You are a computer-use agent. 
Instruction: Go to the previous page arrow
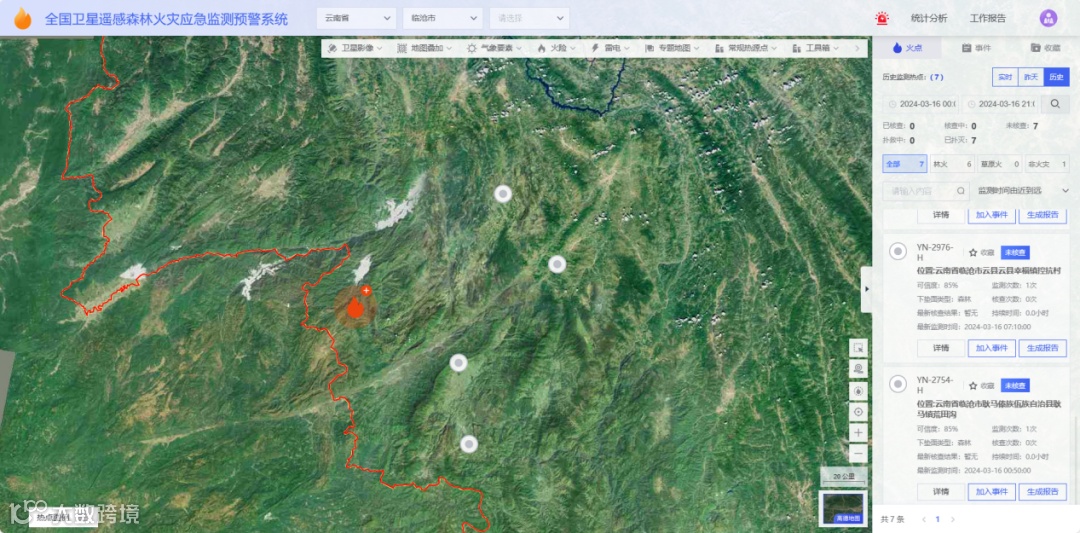(924, 519)
